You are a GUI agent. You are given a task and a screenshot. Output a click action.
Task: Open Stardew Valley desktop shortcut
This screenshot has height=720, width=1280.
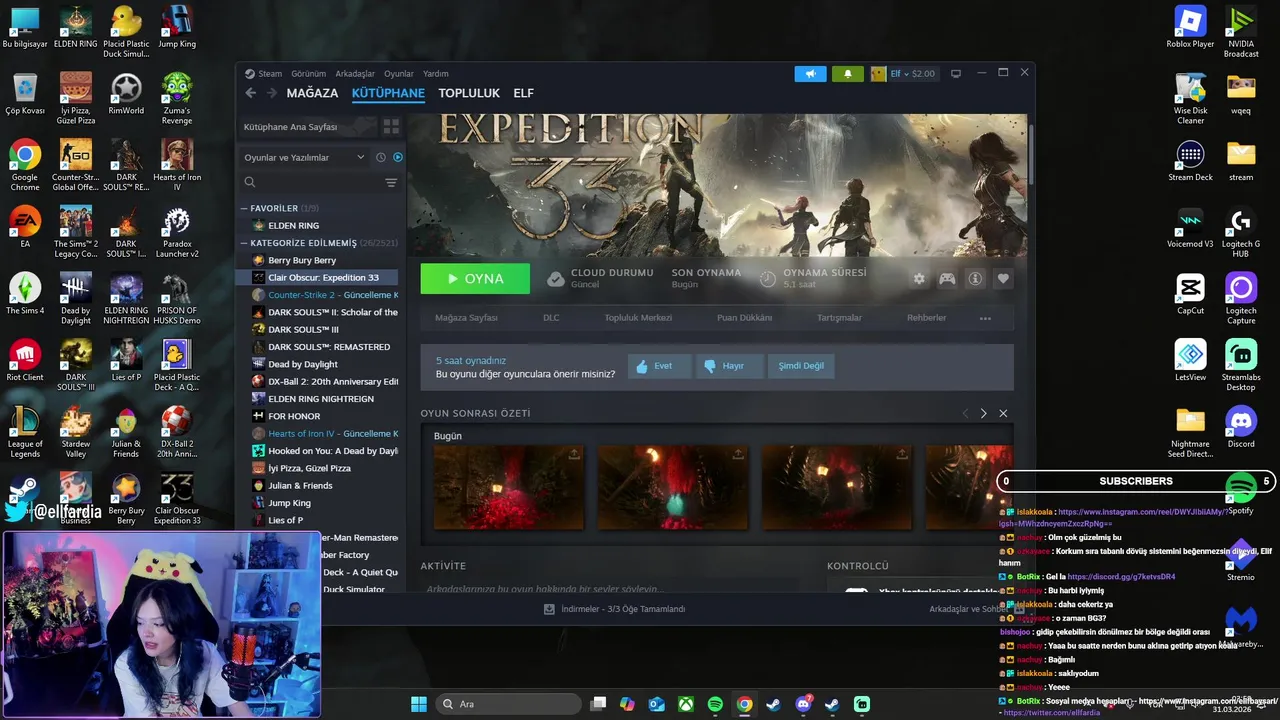point(76,432)
